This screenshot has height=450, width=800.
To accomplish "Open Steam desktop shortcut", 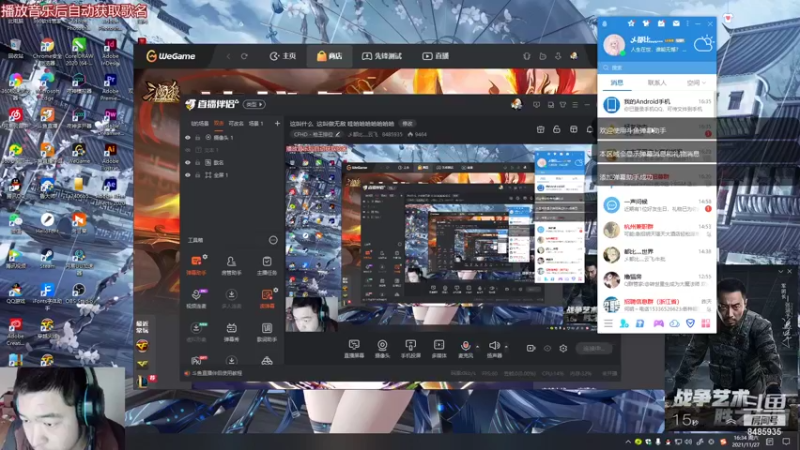I will 47,258.
